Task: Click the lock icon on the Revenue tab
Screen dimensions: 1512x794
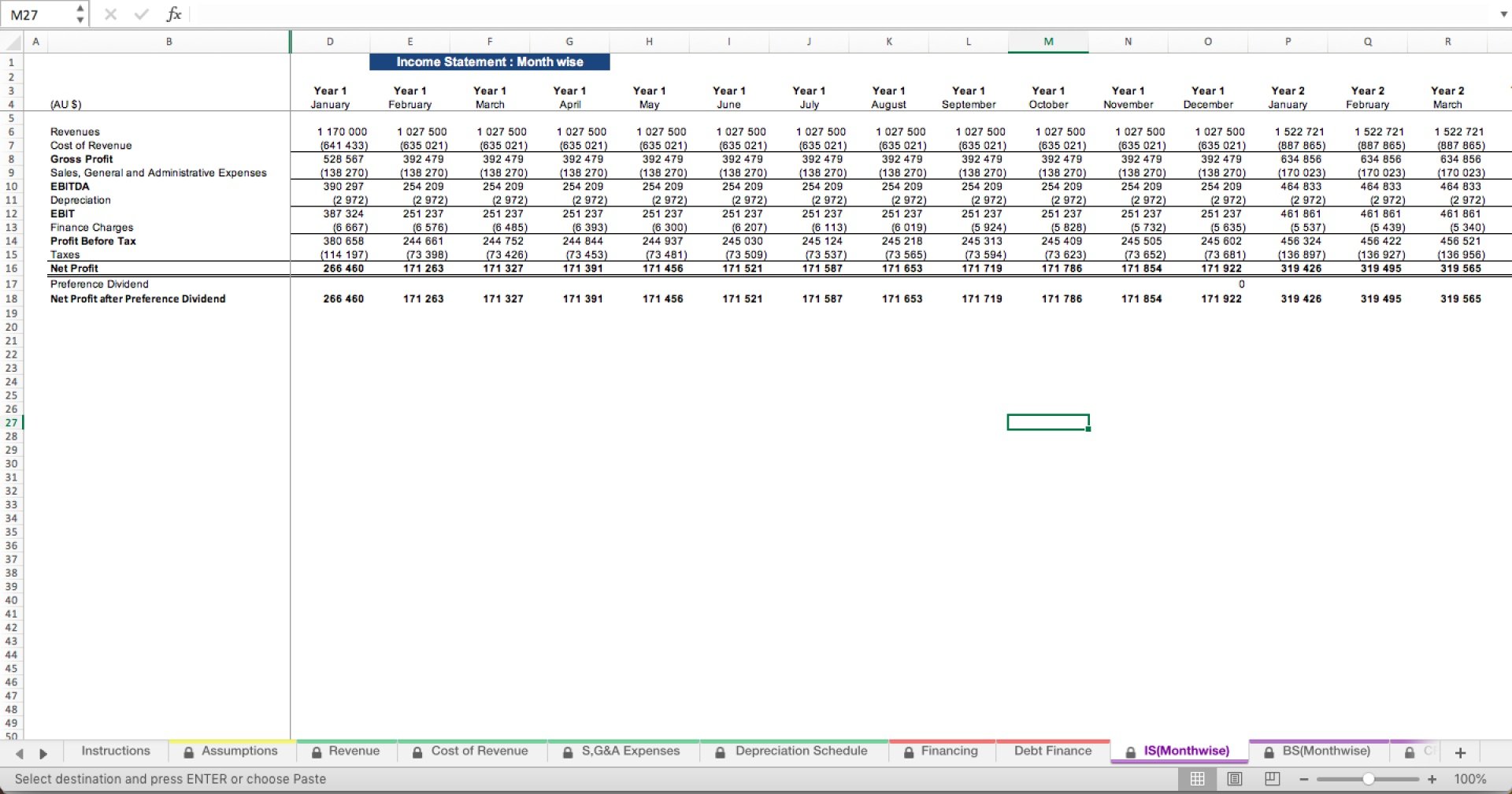Action: (x=316, y=751)
